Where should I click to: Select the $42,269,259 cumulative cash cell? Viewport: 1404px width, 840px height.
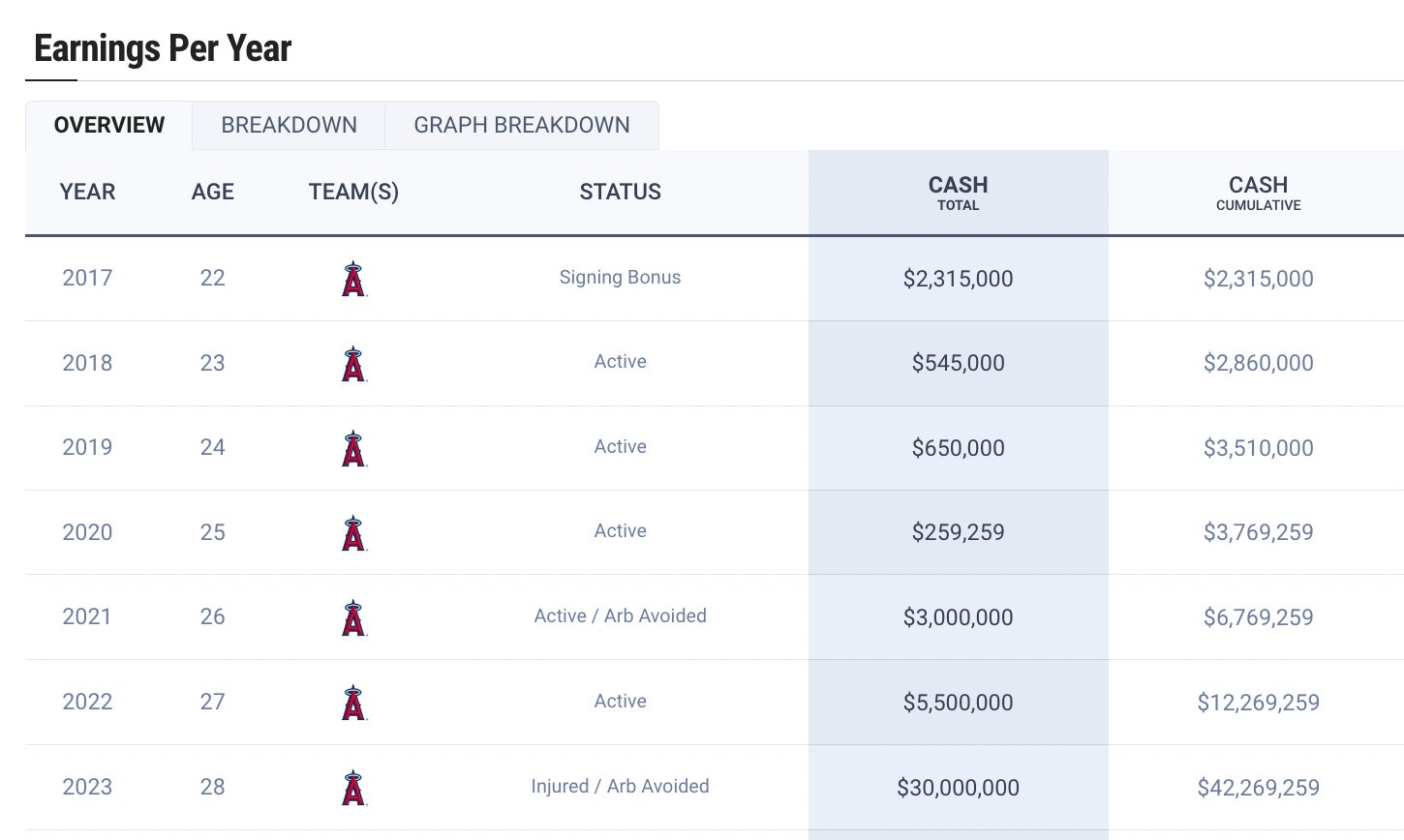(1258, 788)
